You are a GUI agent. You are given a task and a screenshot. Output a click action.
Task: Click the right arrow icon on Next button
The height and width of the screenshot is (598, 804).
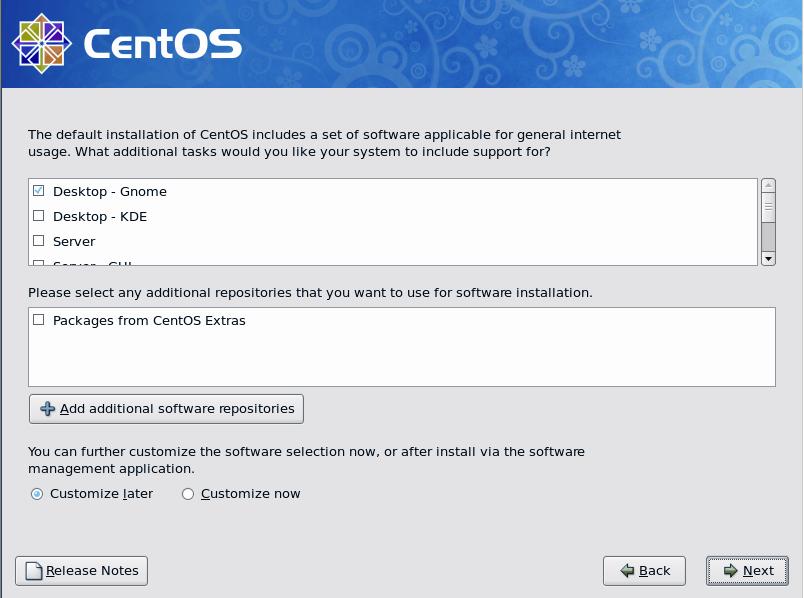coord(729,571)
